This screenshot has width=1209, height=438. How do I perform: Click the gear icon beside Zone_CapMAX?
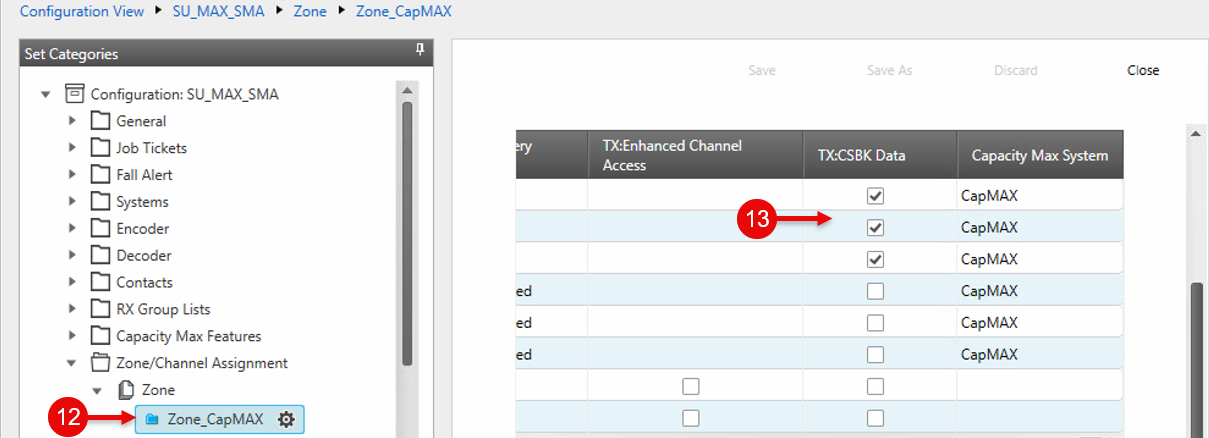pos(286,420)
